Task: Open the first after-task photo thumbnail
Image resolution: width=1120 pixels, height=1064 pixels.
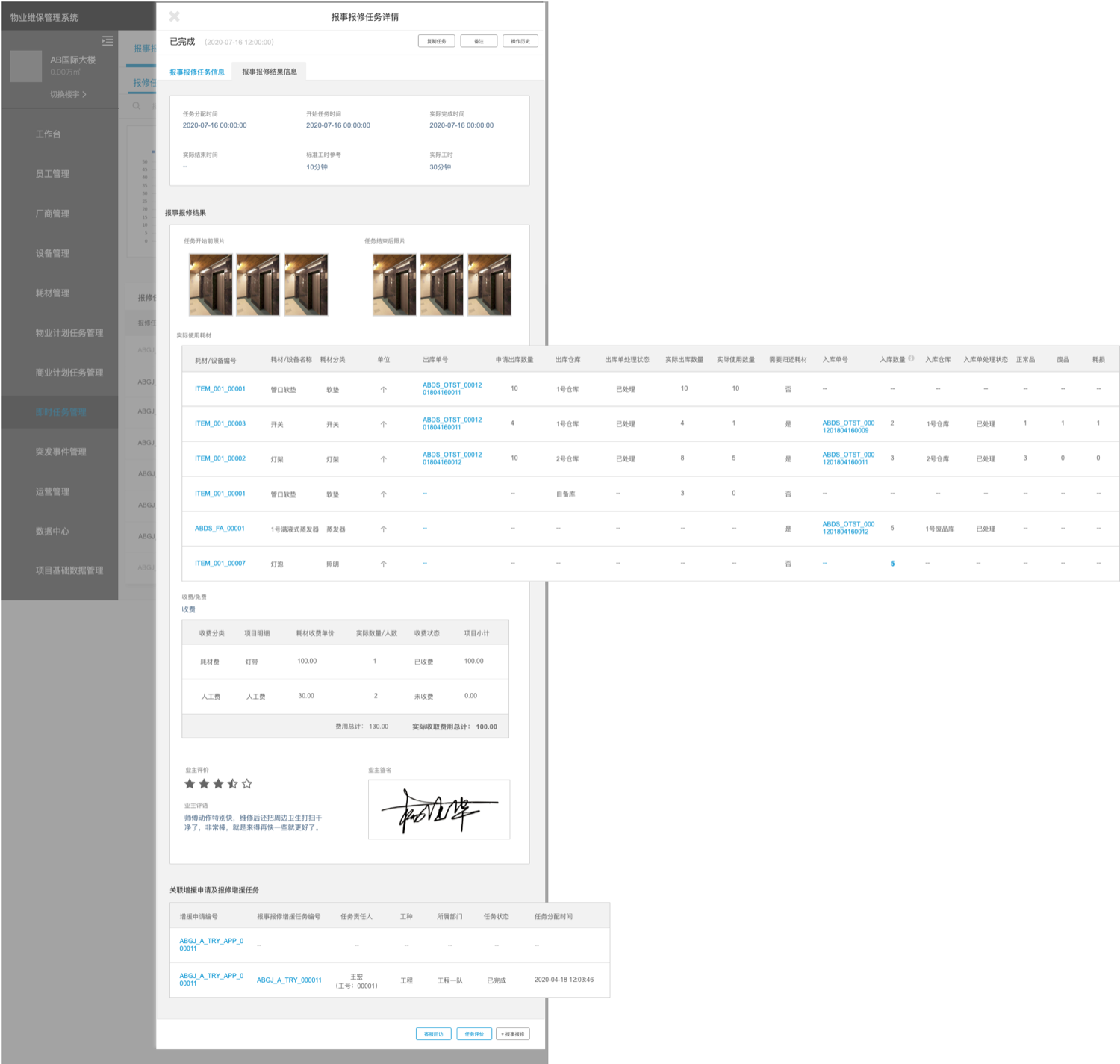Action: click(x=394, y=284)
